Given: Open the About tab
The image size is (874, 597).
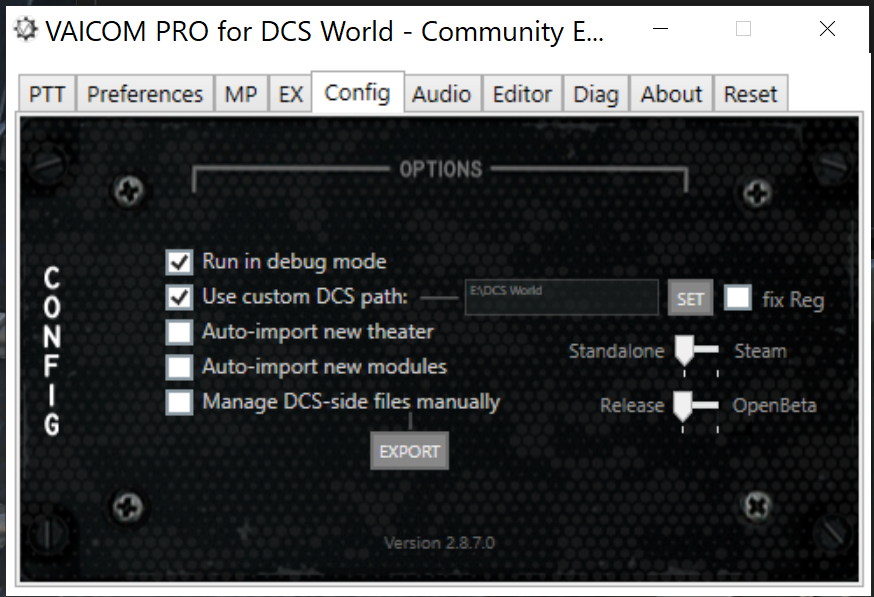Looking at the screenshot, I should (671, 94).
